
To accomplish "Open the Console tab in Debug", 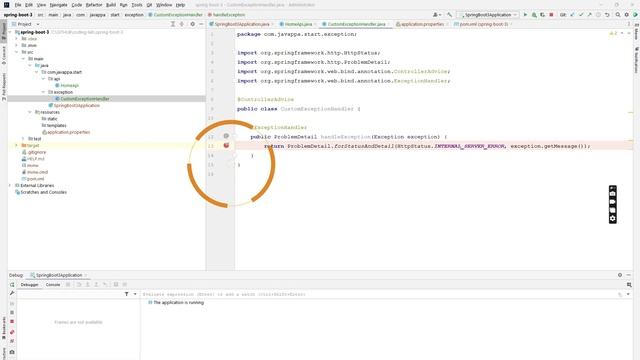I will (53, 284).
